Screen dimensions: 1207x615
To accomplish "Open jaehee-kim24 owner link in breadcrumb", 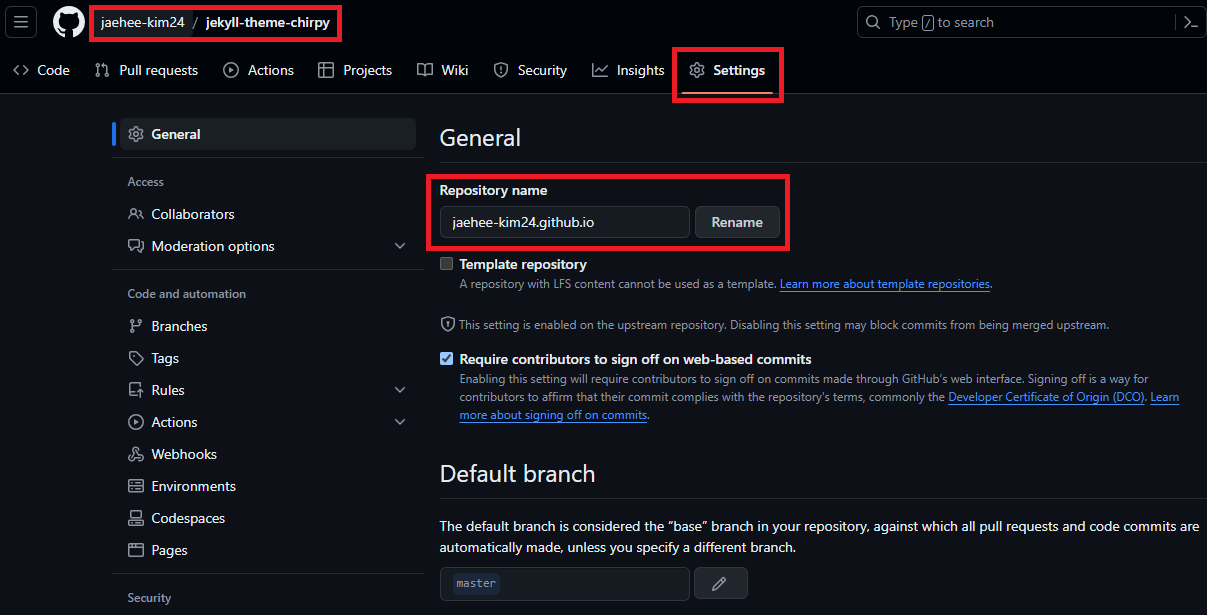I will point(142,22).
